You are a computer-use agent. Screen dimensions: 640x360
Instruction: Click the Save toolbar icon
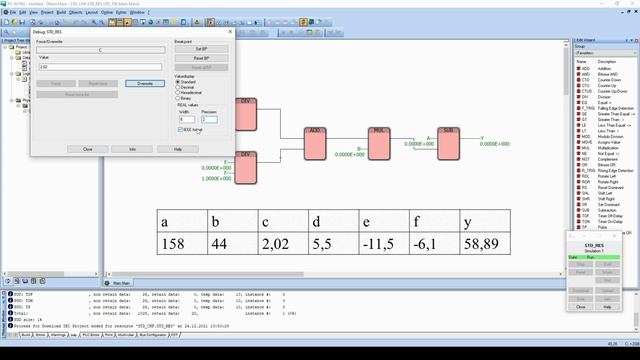22,22
